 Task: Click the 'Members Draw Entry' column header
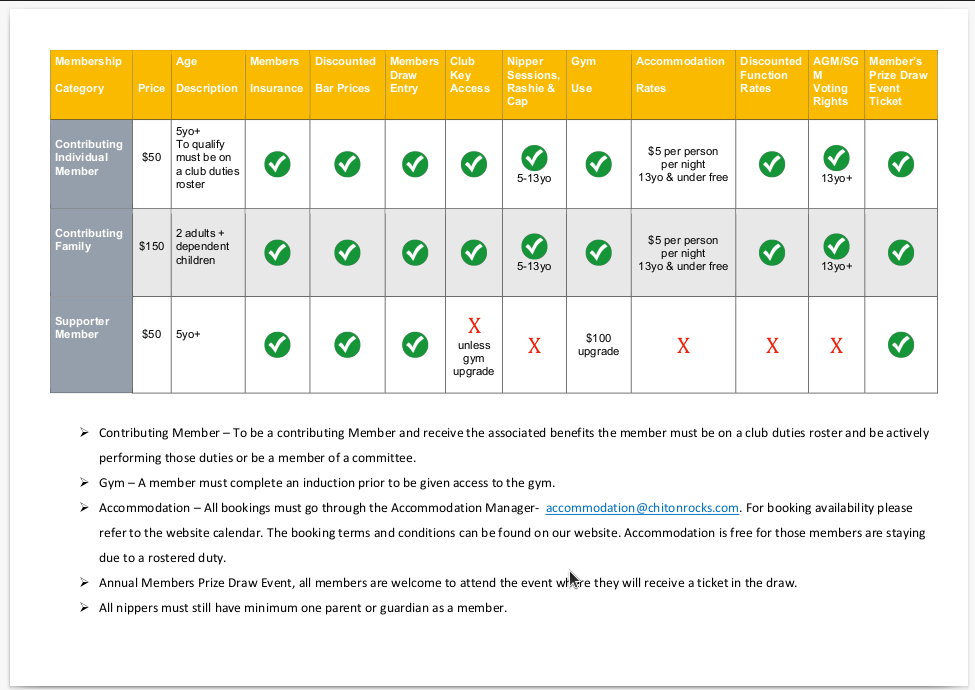(x=415, y=85)
